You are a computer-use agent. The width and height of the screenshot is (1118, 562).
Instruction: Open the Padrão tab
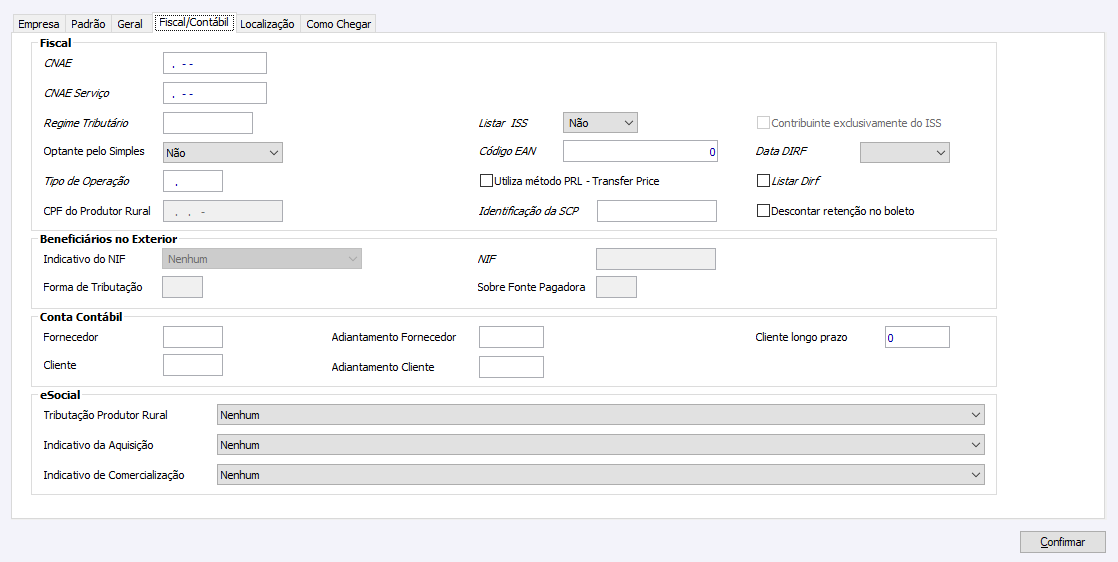point(88,24)
